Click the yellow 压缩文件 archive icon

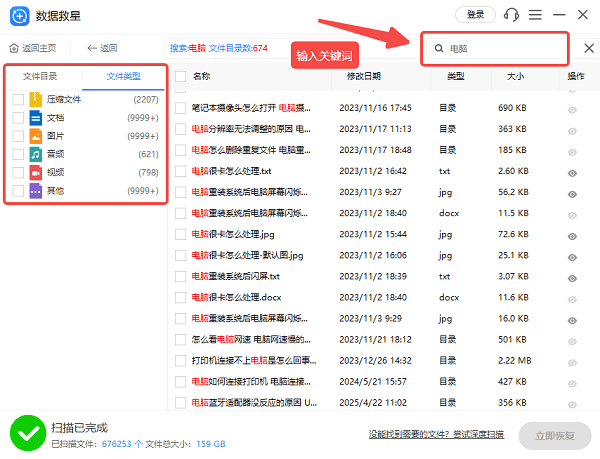click(x=35, y=100)
